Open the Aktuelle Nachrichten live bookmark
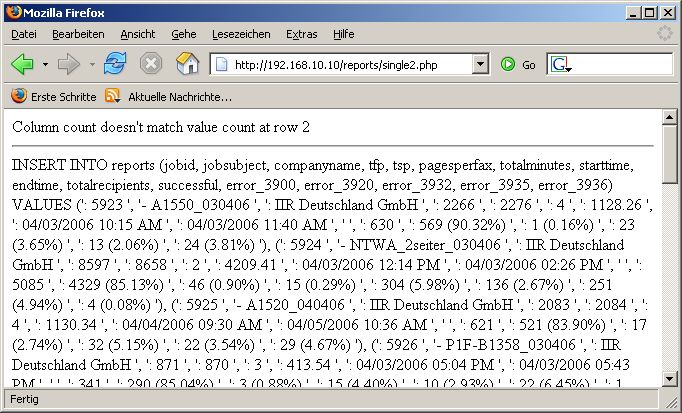Image resolution: width=682 pixels, height=413 pixels. [170, 97]
